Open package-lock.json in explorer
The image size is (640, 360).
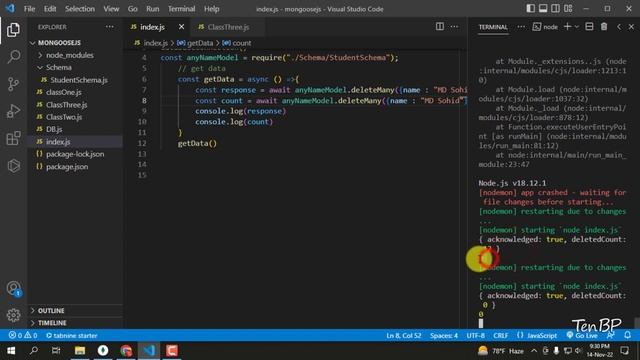[x=75, y=154]
